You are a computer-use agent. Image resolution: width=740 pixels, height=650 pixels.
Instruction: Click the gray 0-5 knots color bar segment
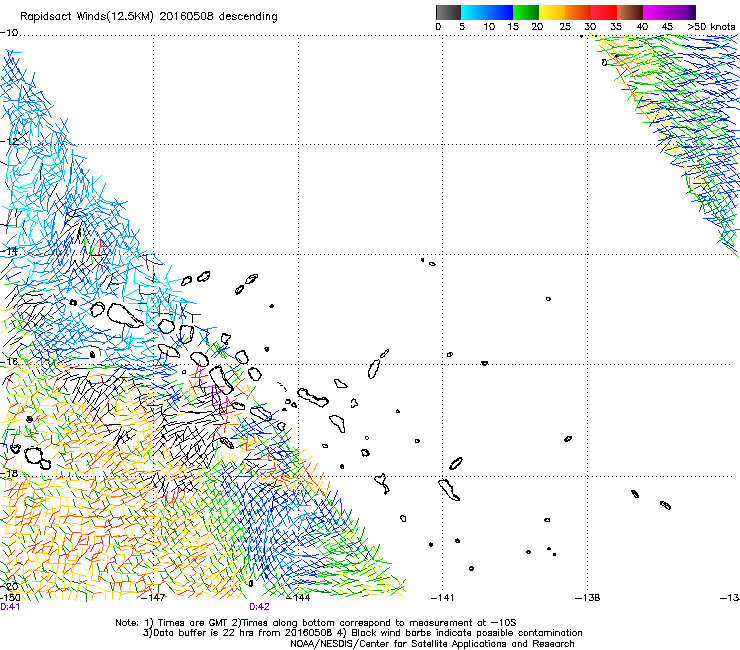(448, 12)
